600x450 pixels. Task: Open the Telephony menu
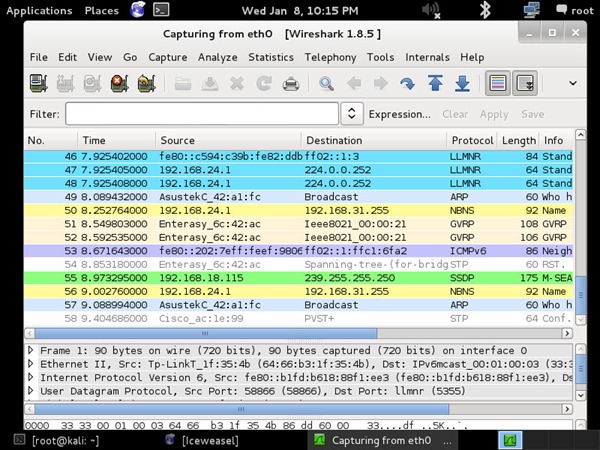point(330,57)
